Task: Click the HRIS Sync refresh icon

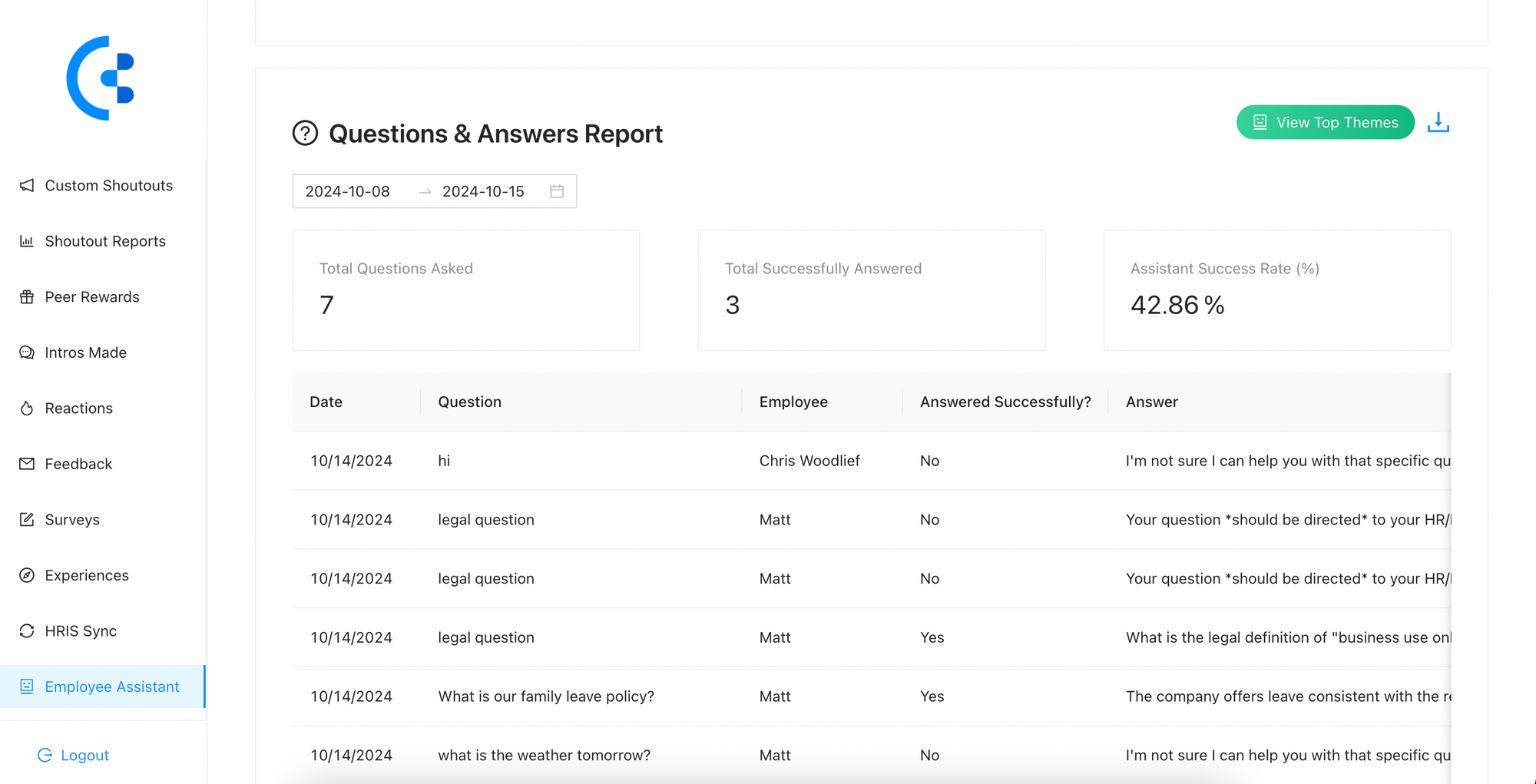Action: (x=27, y=630)
